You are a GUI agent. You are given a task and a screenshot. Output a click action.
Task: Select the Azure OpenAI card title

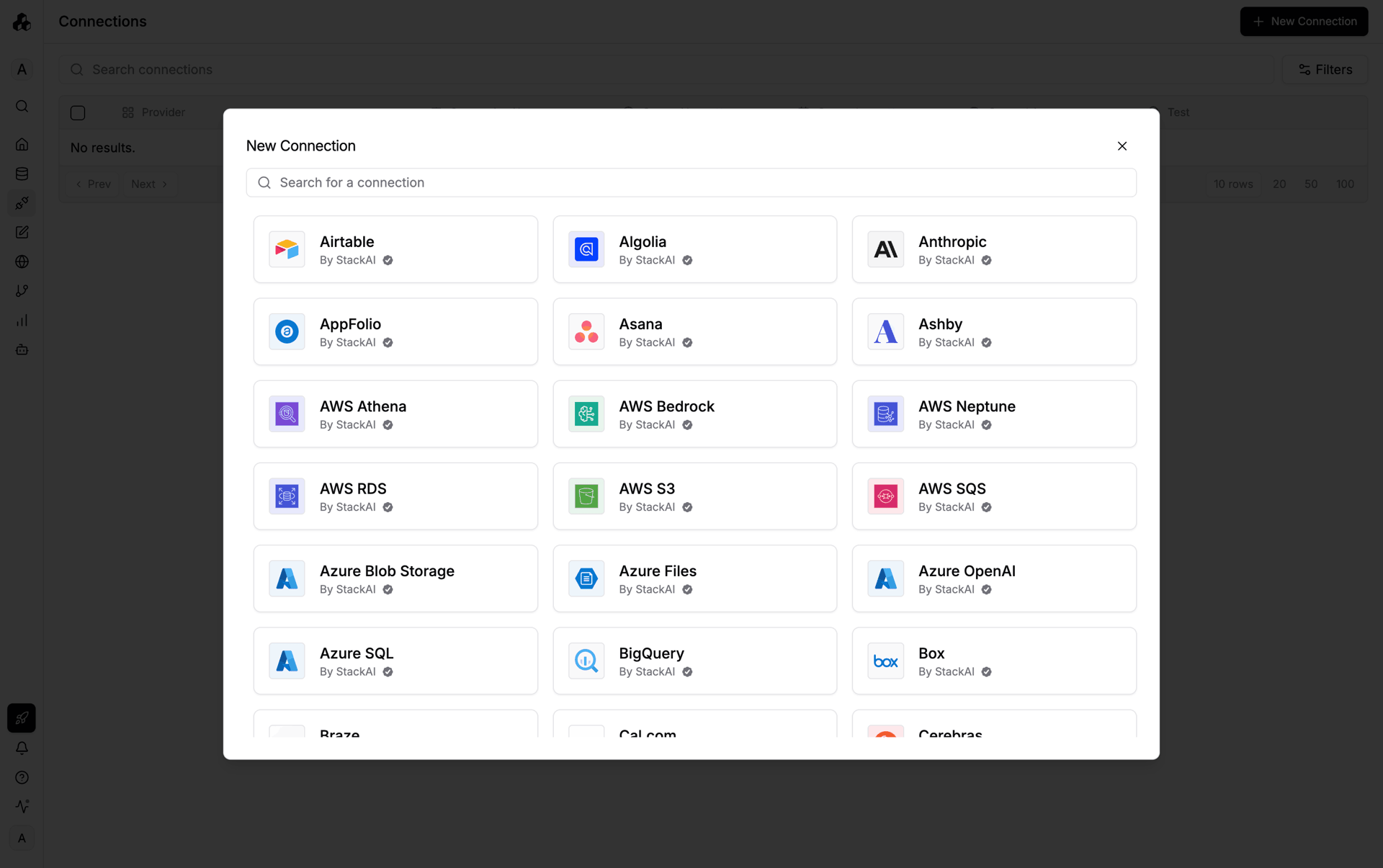(x=967, y=571)
